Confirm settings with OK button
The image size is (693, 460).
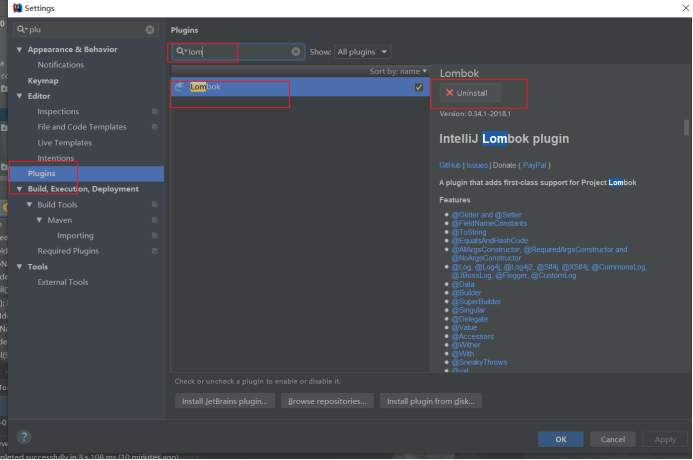pyautogui.click(x=560, y=439)
